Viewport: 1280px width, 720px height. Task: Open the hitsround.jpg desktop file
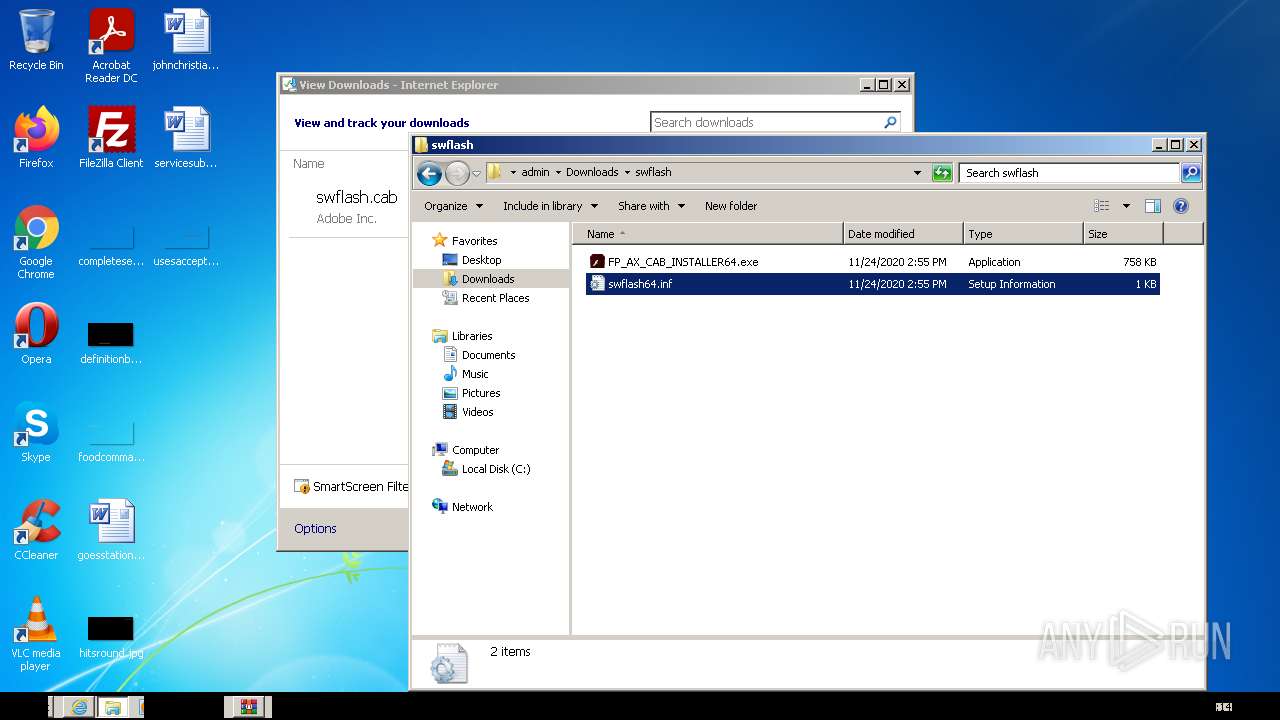[111, 636]
